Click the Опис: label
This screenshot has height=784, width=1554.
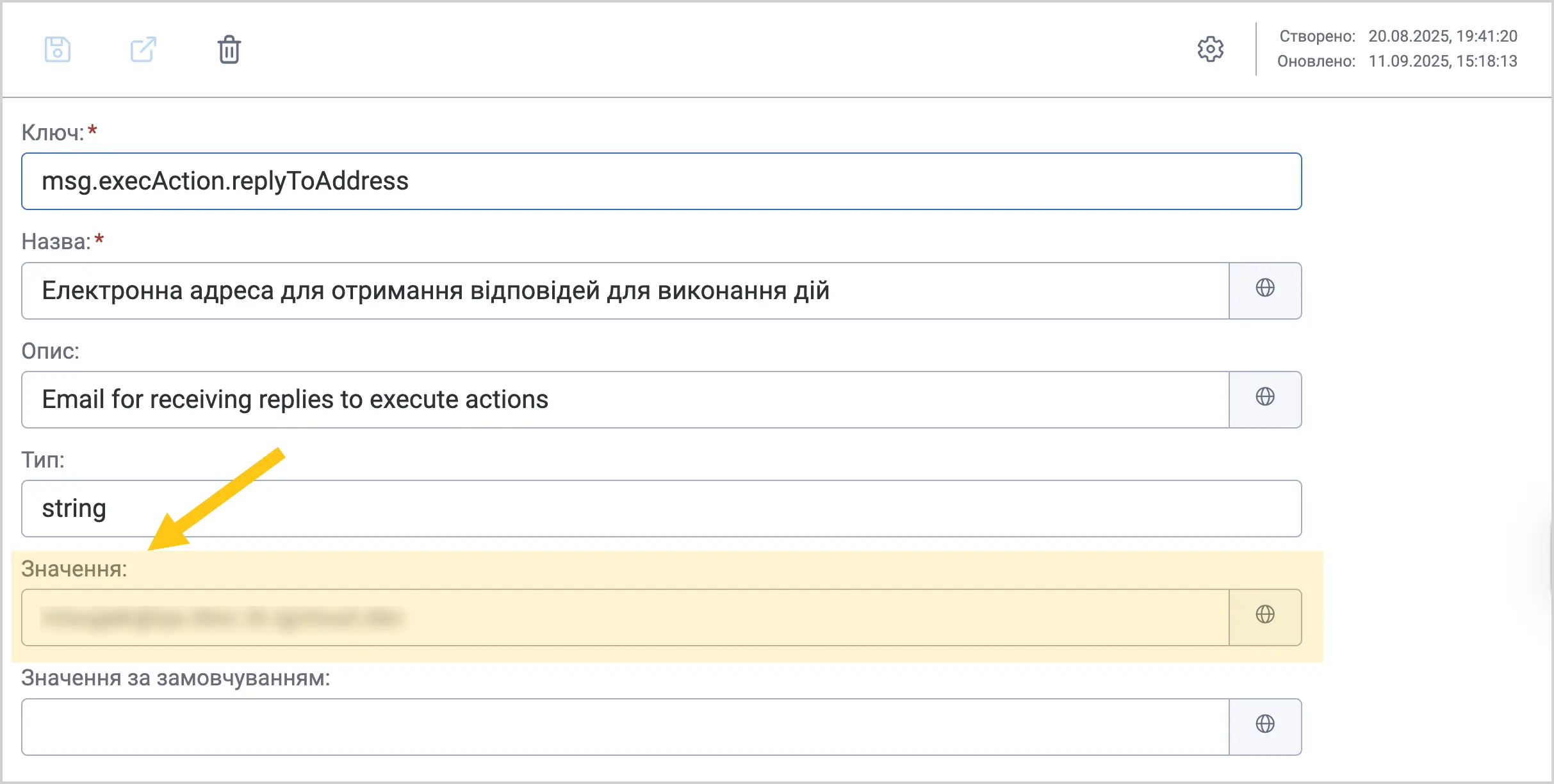pos(51,351)
